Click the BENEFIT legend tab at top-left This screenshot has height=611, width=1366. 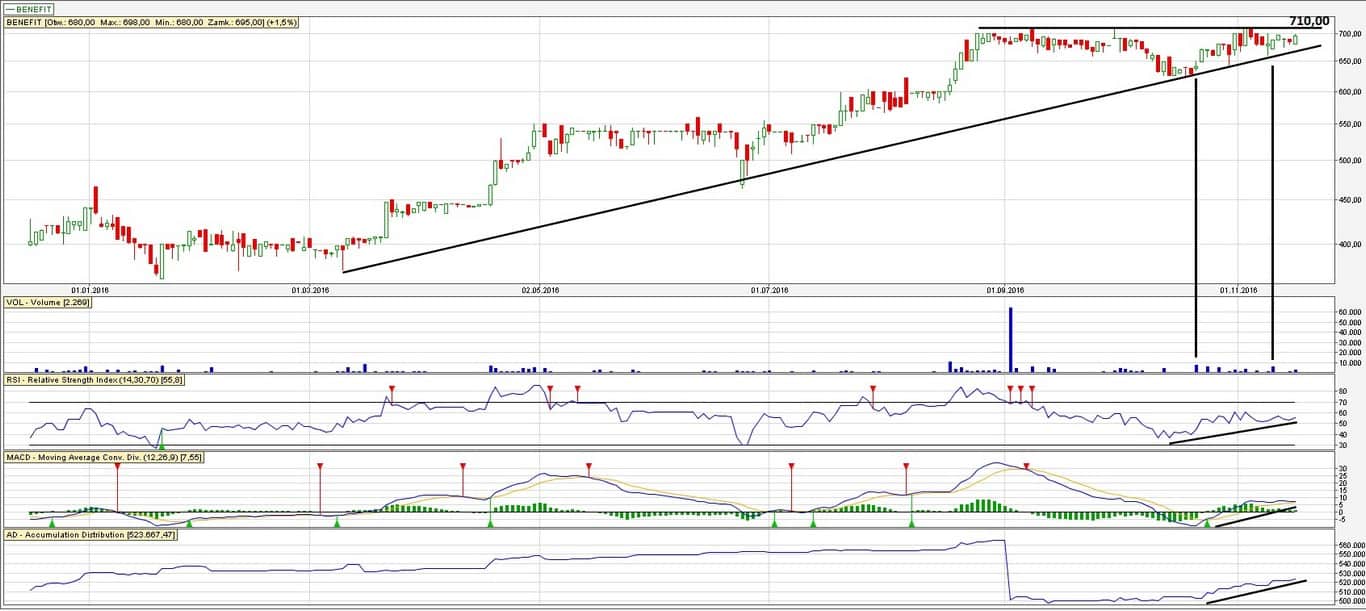[x=29, y=8]
